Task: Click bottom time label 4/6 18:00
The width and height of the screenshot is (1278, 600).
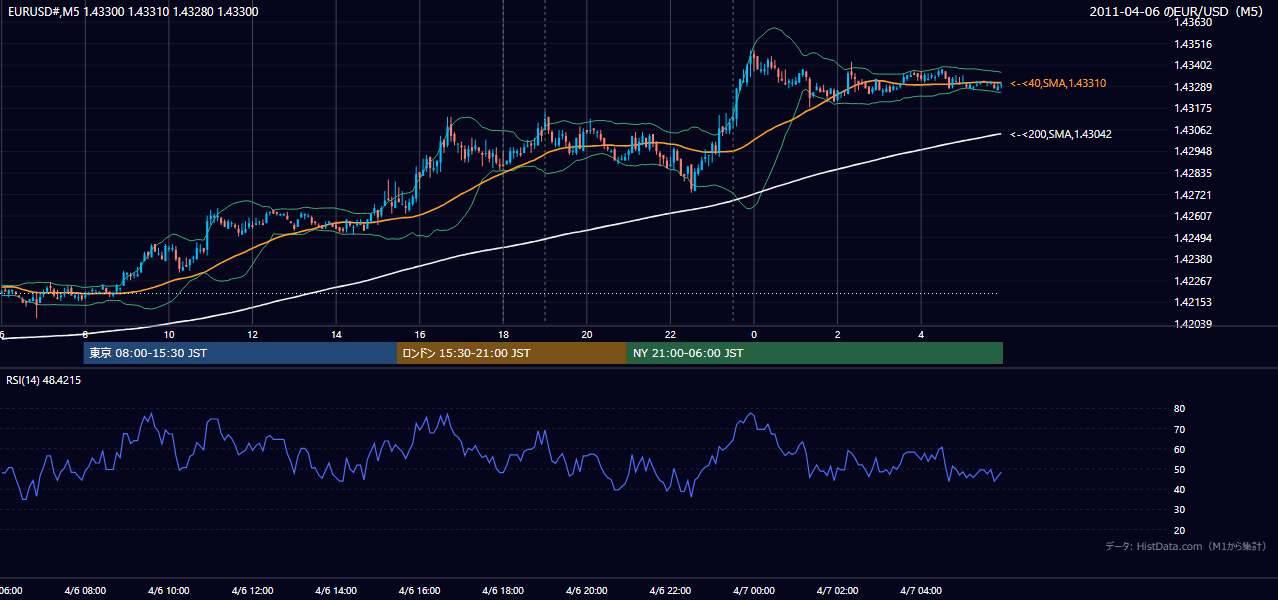Action: (502, 591)
